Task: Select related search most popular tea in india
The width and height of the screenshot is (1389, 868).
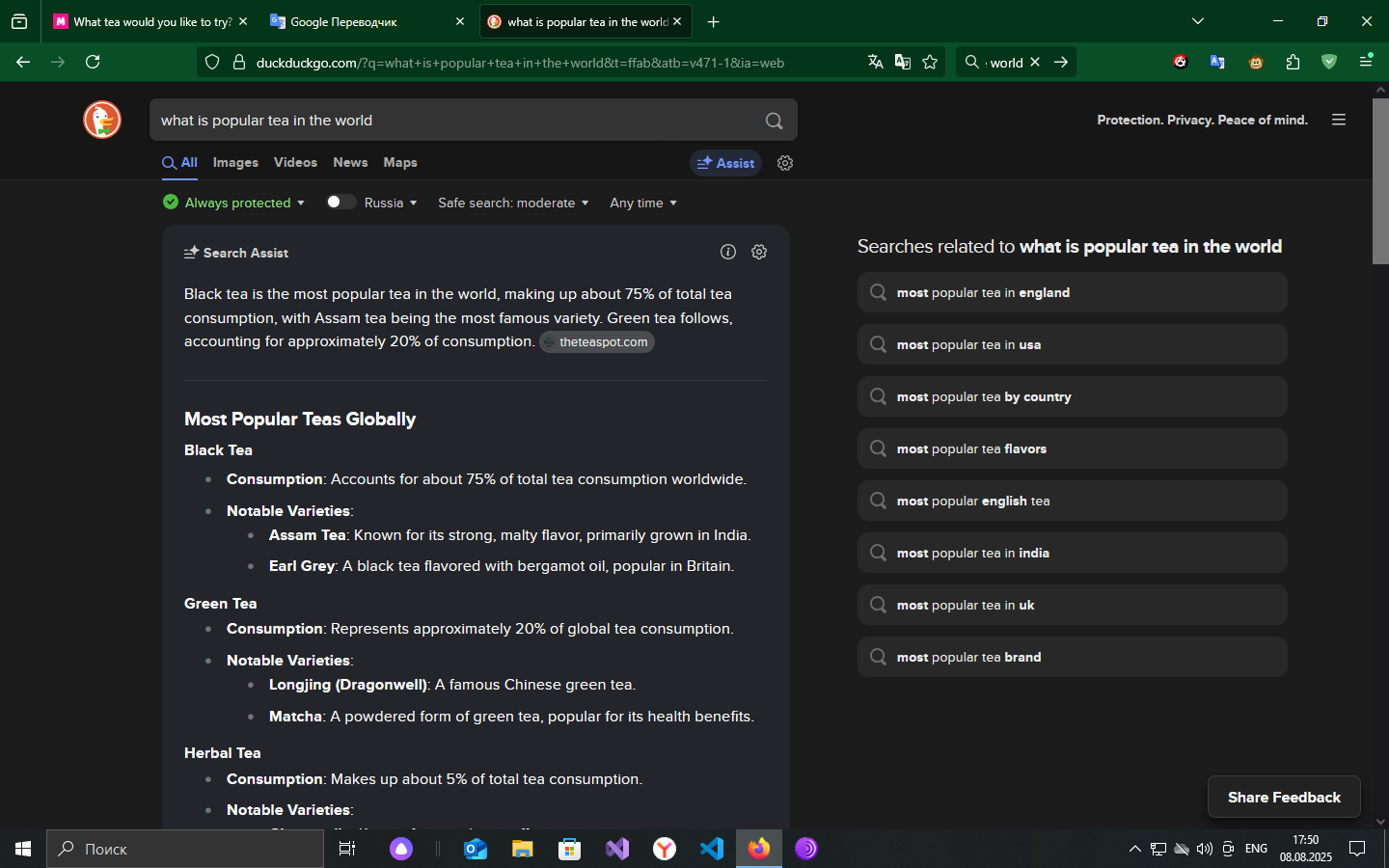Action: [x=1072, y=553]
